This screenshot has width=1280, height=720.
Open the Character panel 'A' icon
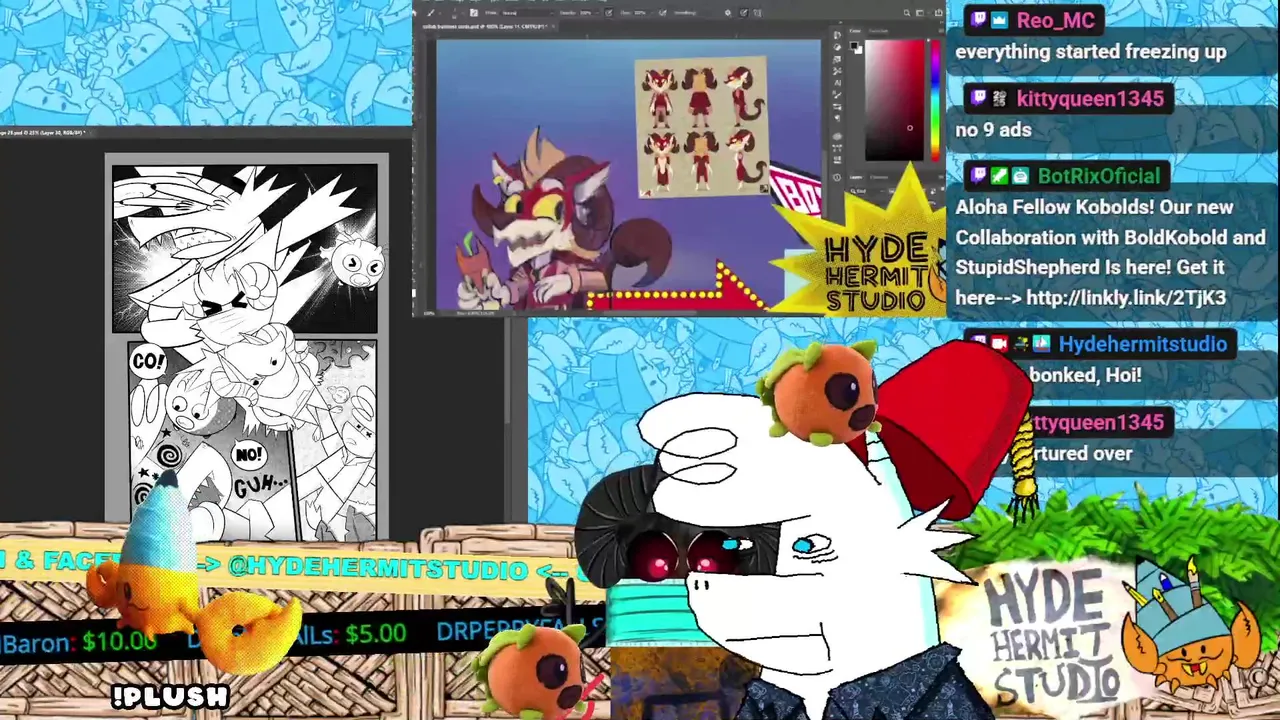[x=837, y=83]
